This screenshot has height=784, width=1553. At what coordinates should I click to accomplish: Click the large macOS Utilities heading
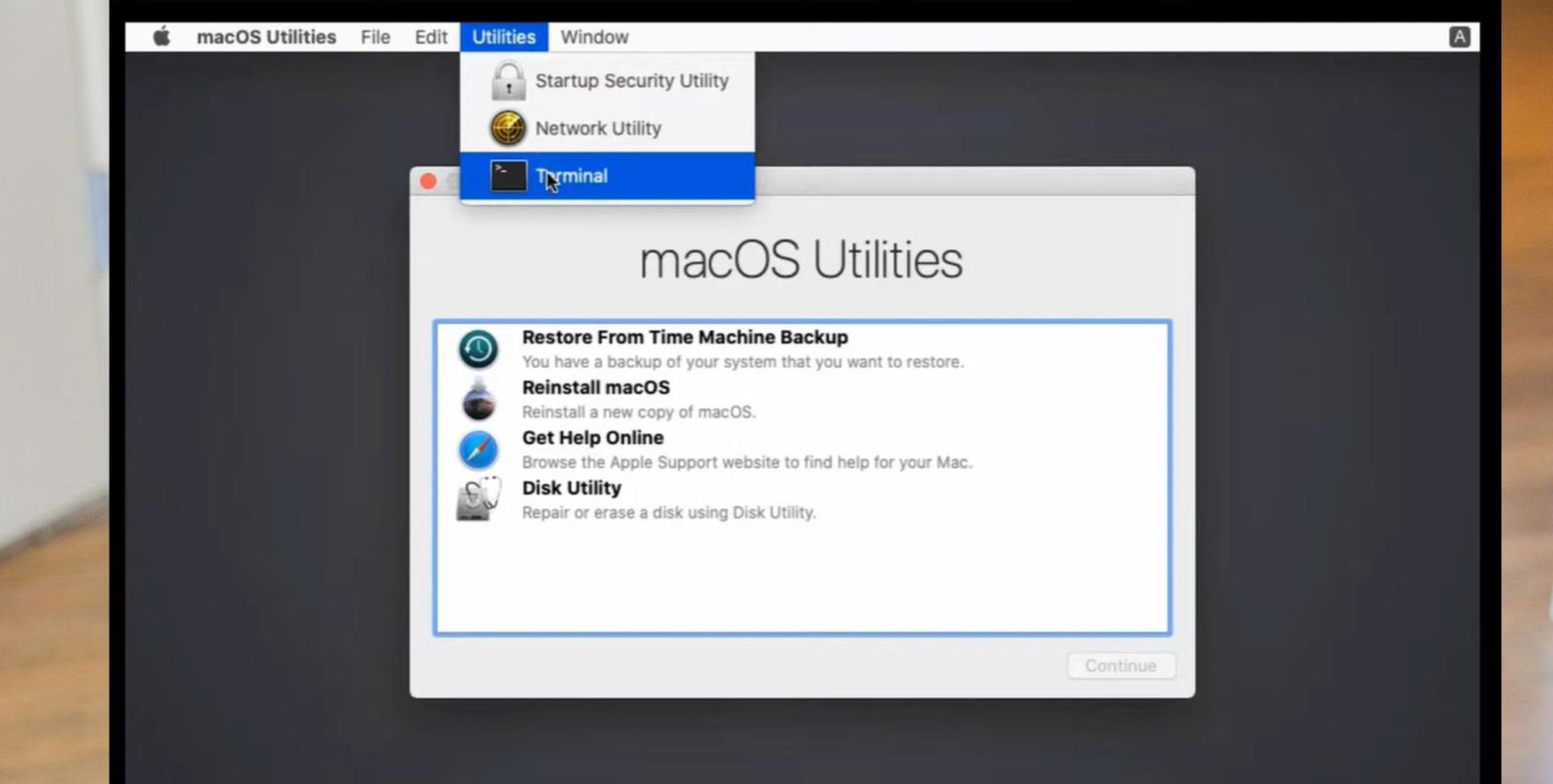pyautogui.click(x=802, y=260)
